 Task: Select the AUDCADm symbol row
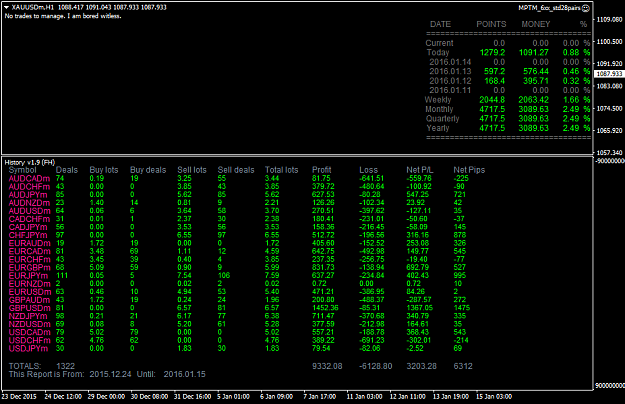click(239, 178)
